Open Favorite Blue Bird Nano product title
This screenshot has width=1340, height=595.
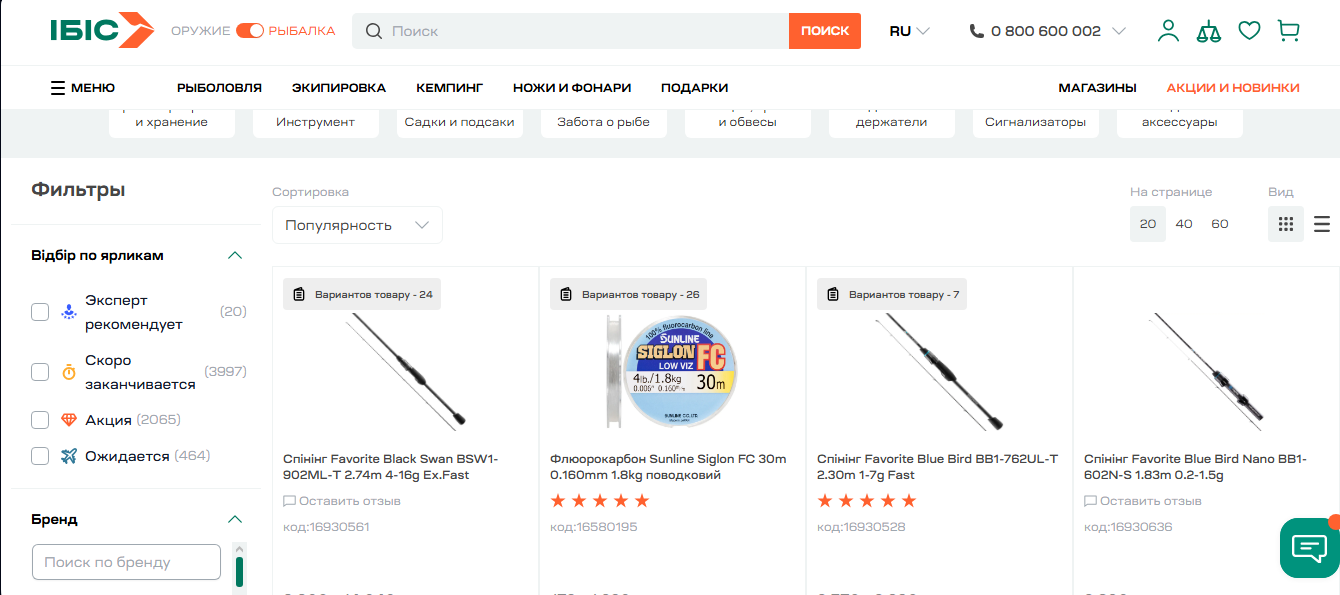tap(1195, 467)
